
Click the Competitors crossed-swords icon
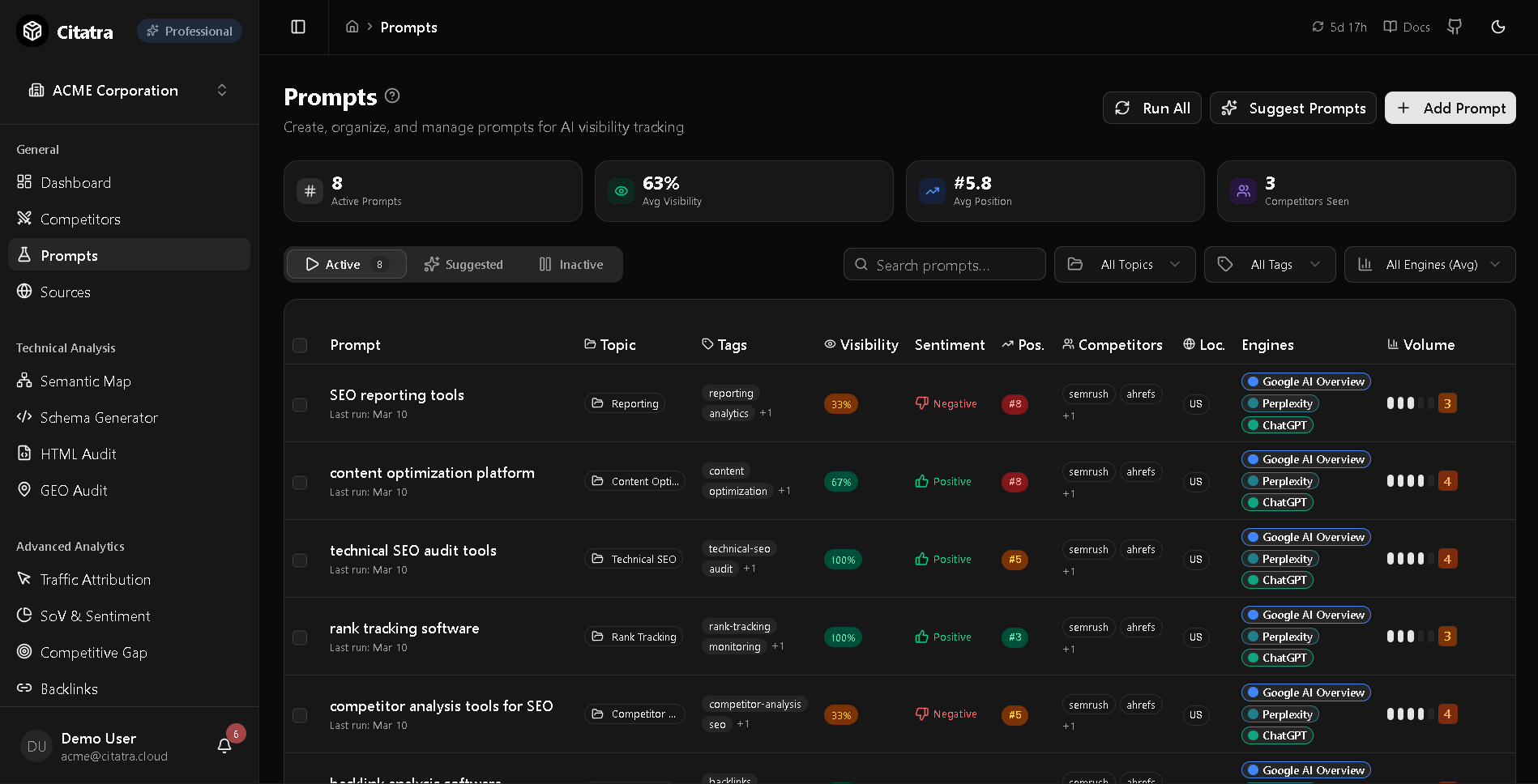pos(24,218)
